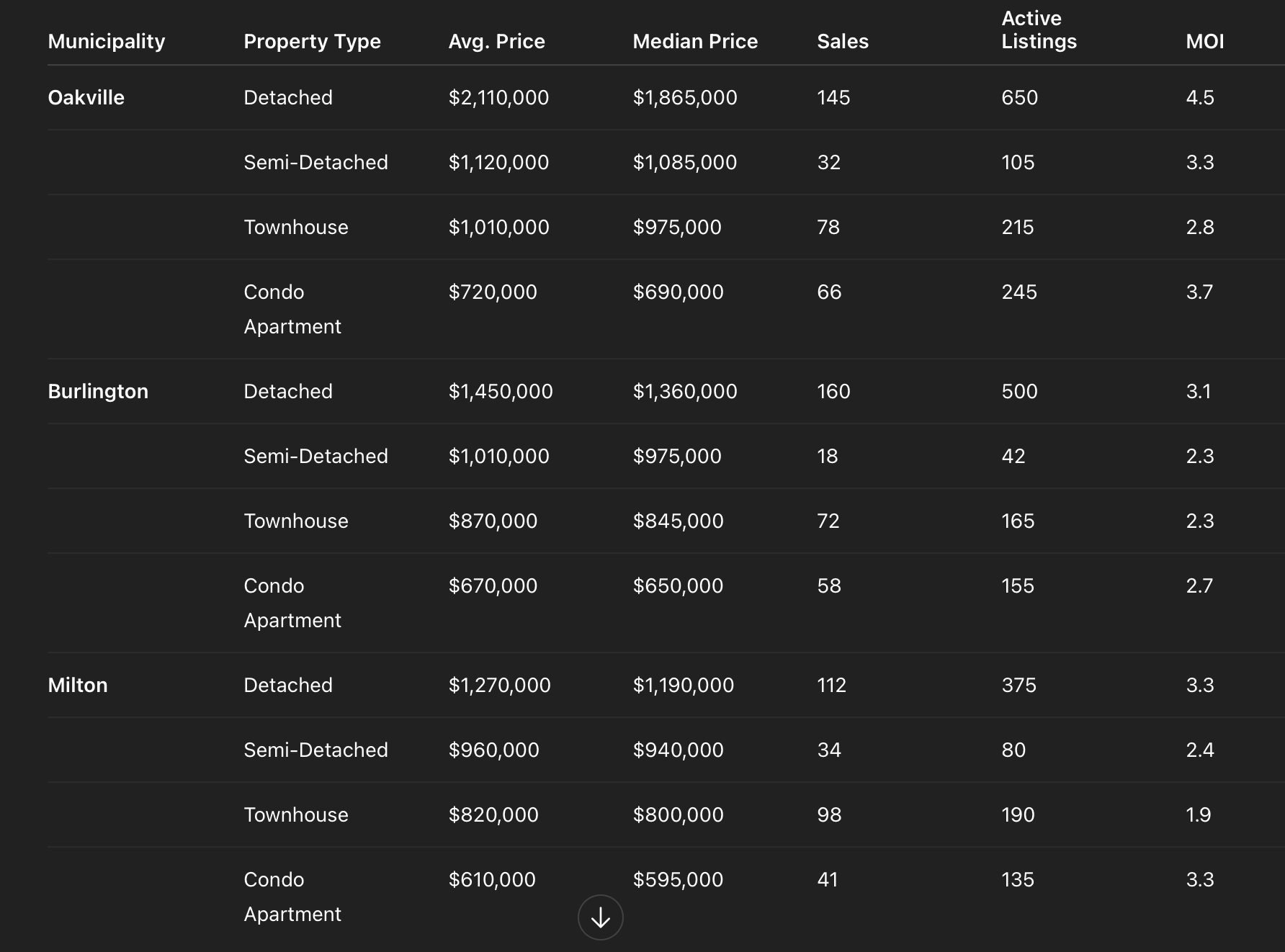This screenshot has height=952, width=1285.
Task: Select the Burlington municipality label
Action: [98, 391]
